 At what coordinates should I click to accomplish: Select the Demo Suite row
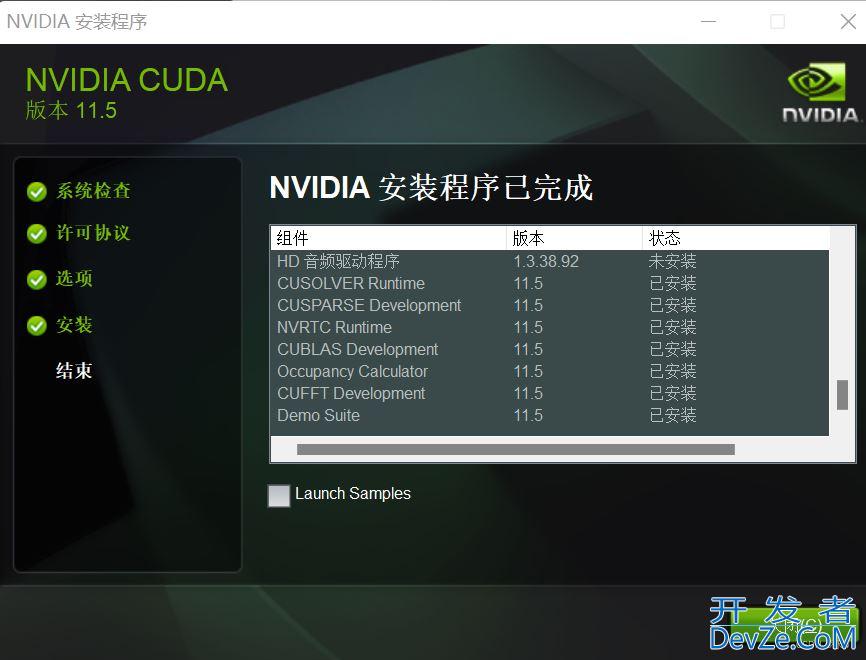pos(550,415)
